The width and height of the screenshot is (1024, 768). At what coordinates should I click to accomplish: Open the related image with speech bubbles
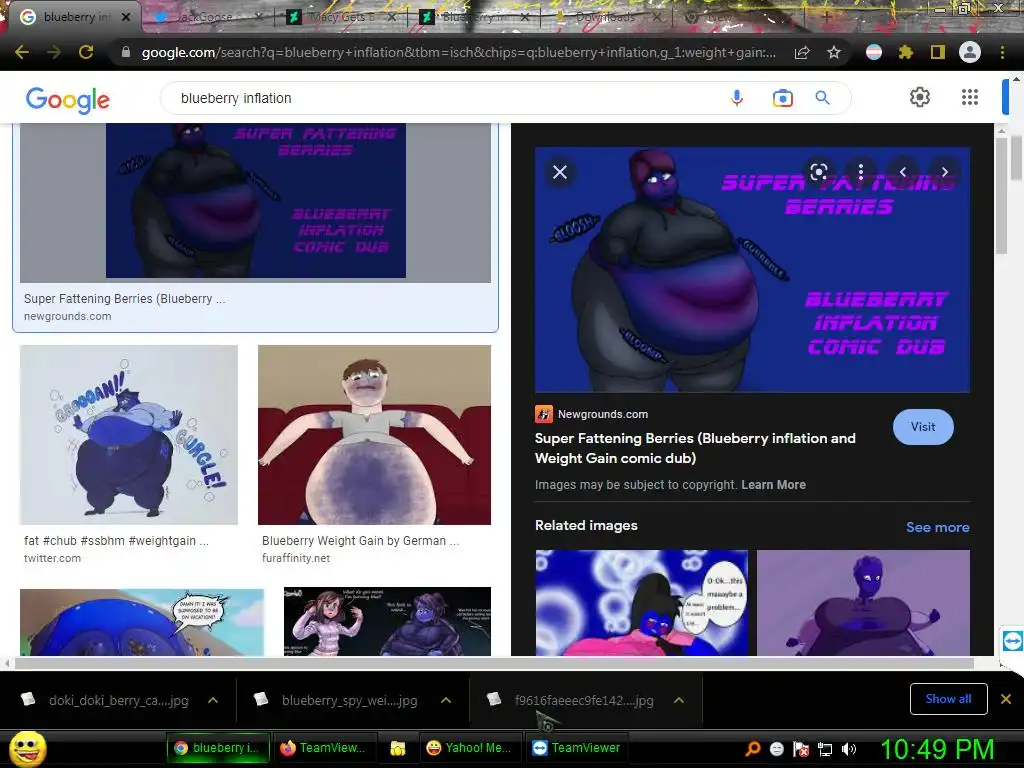click(641, 603)
